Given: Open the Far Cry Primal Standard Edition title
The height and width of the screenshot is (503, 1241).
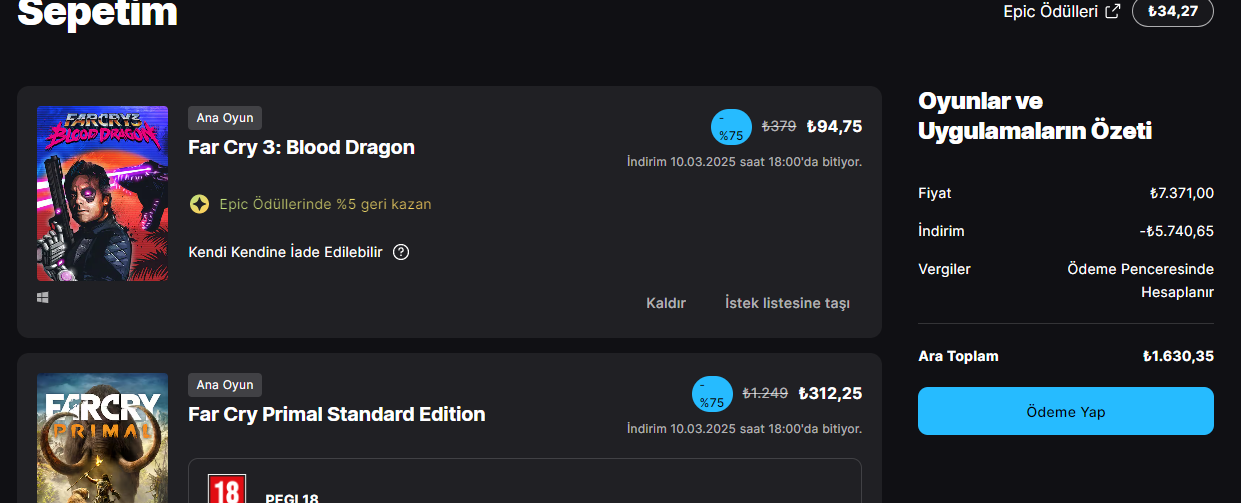Looking at the screenshot, I should click(336, 414).
